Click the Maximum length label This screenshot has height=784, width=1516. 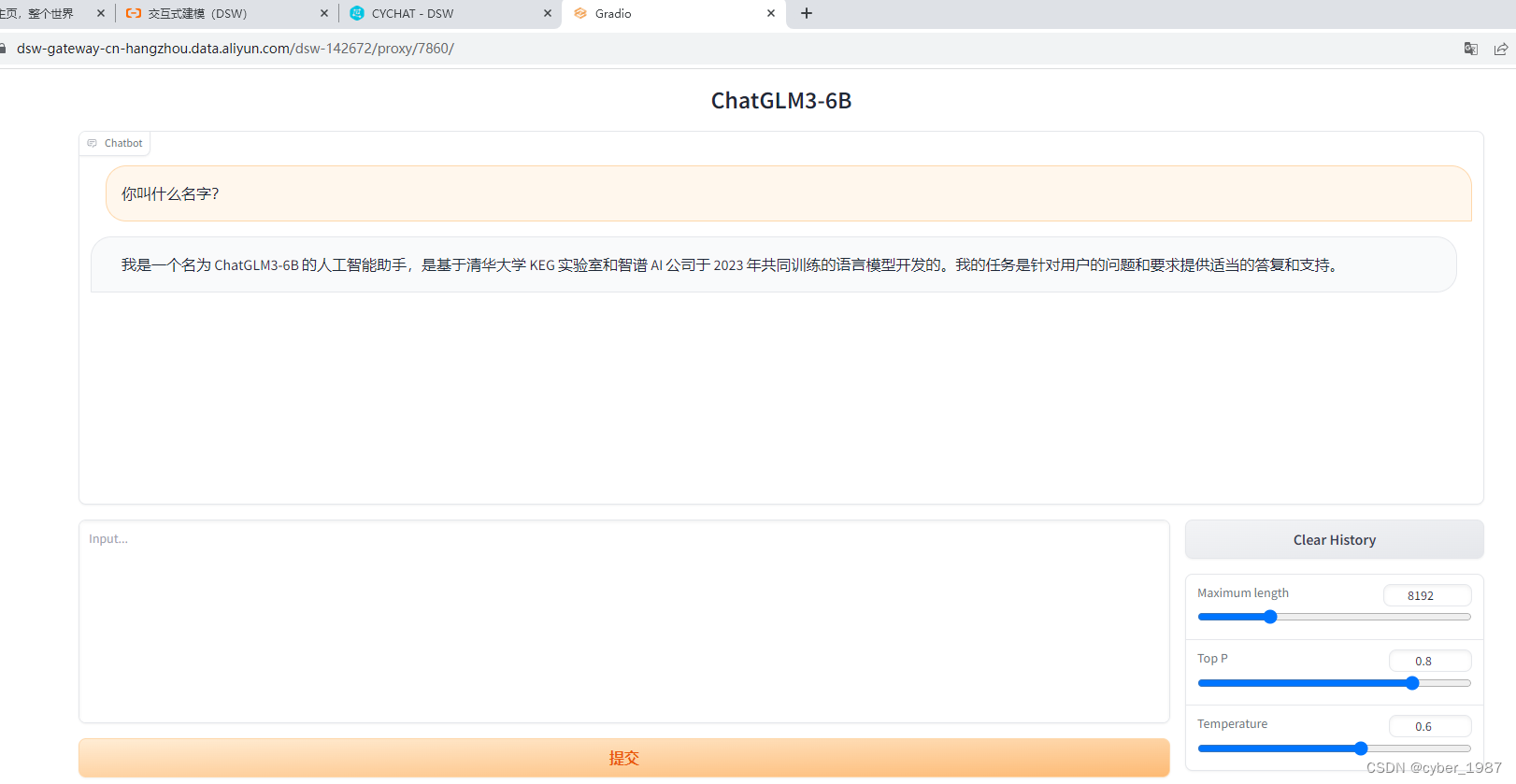point(1242,593)
